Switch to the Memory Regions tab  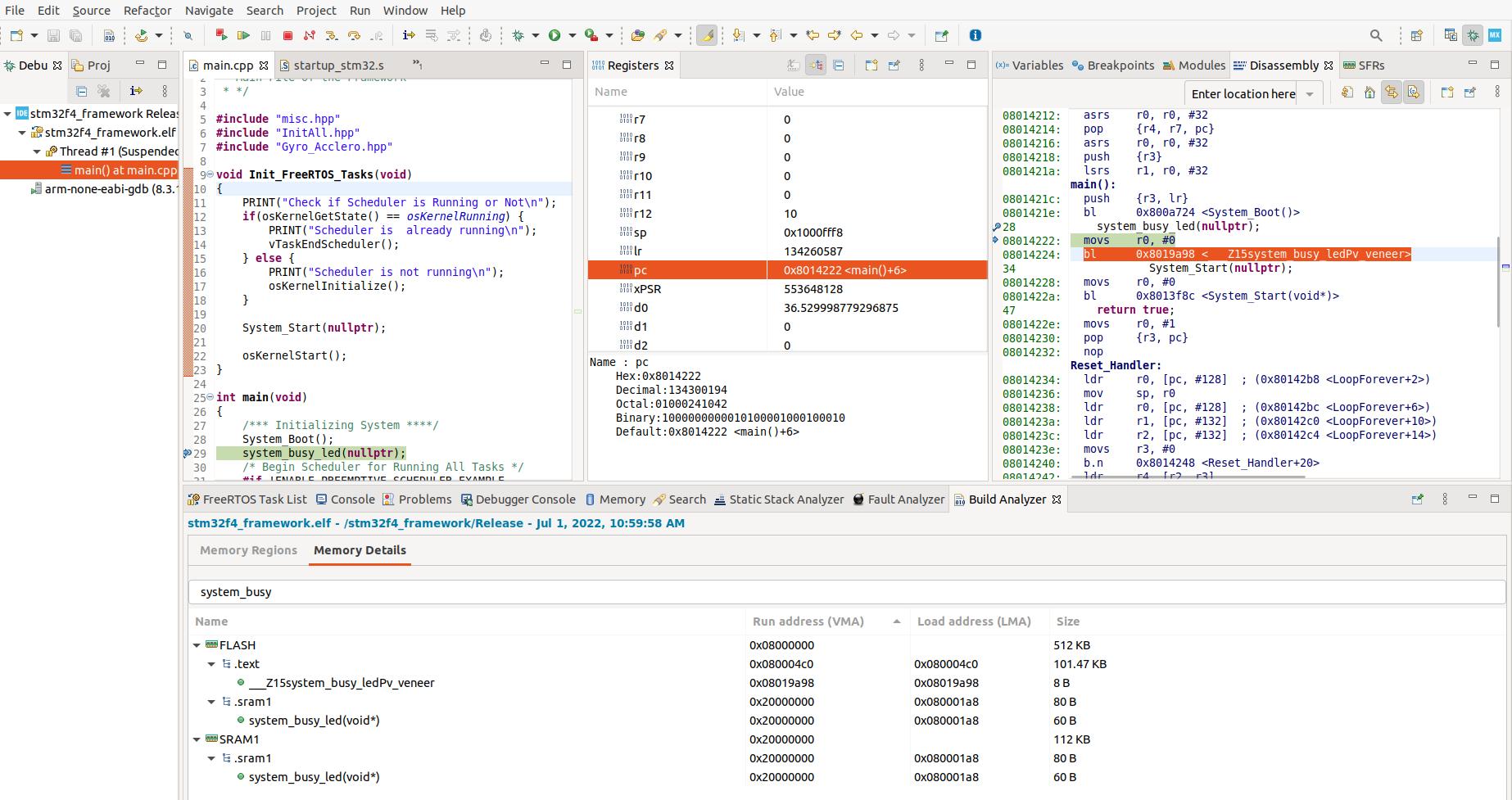click(x=248, y=550)
